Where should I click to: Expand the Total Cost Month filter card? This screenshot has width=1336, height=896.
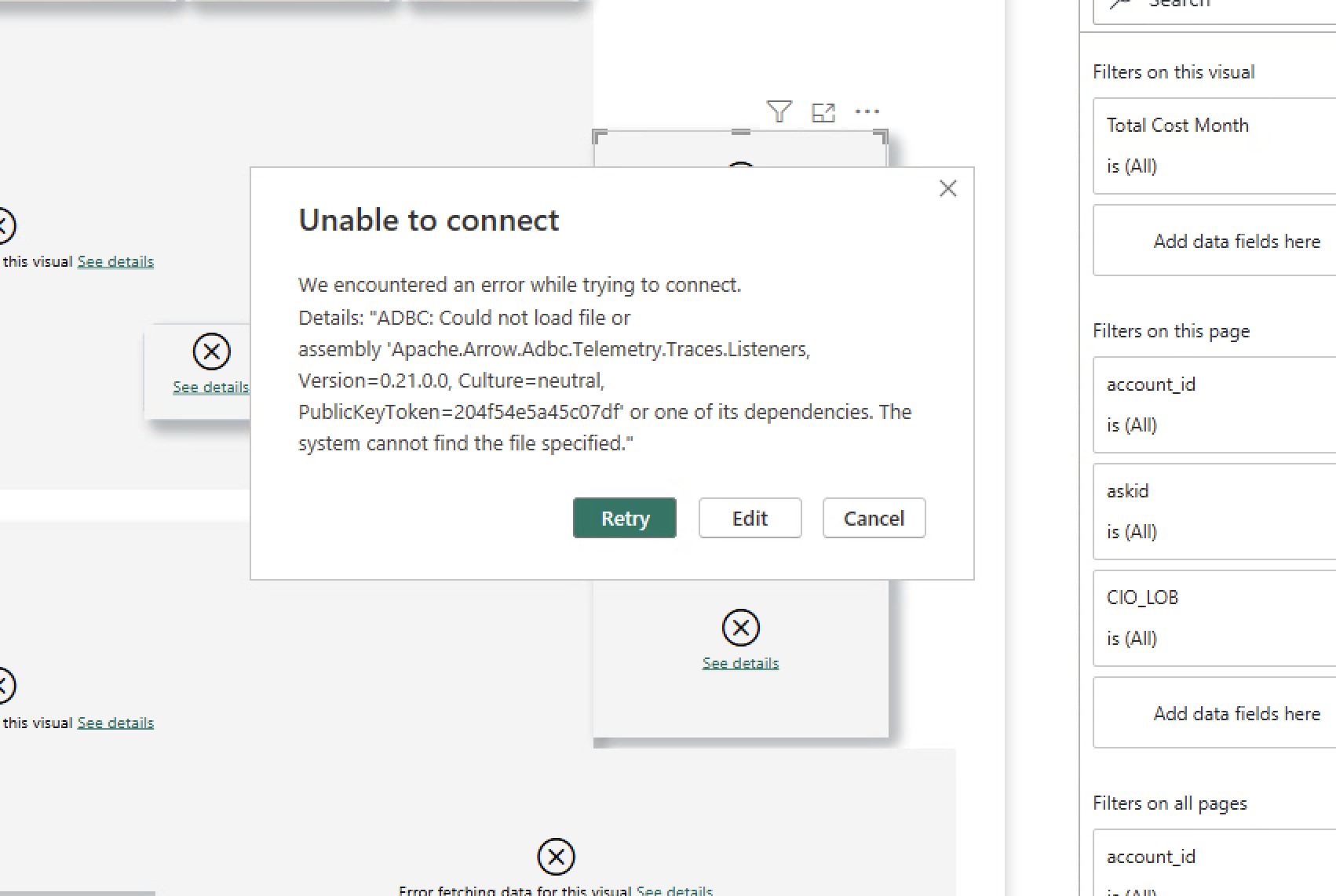1214,146
